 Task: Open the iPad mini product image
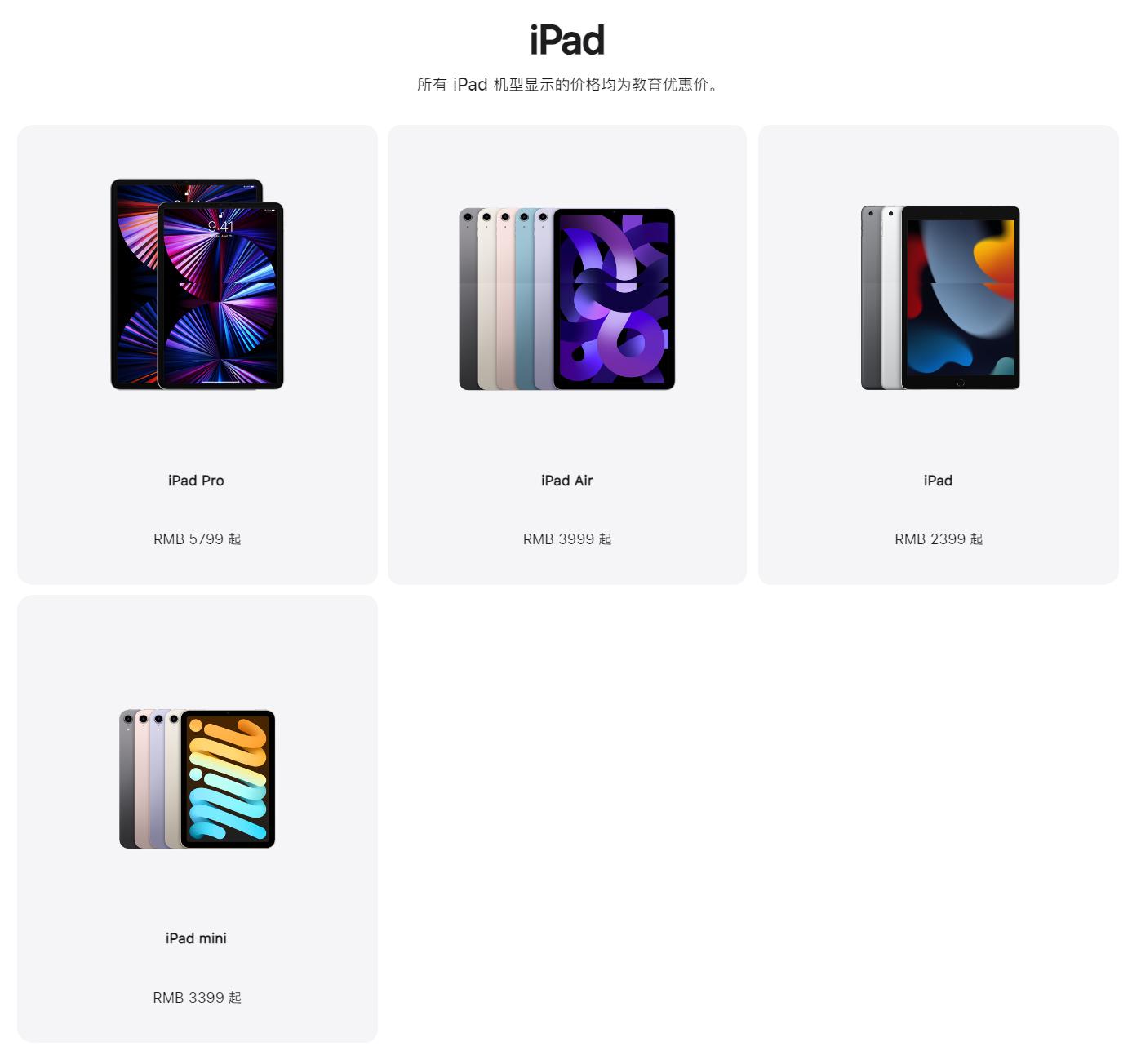pyautogui.click(x=197, y=779)
